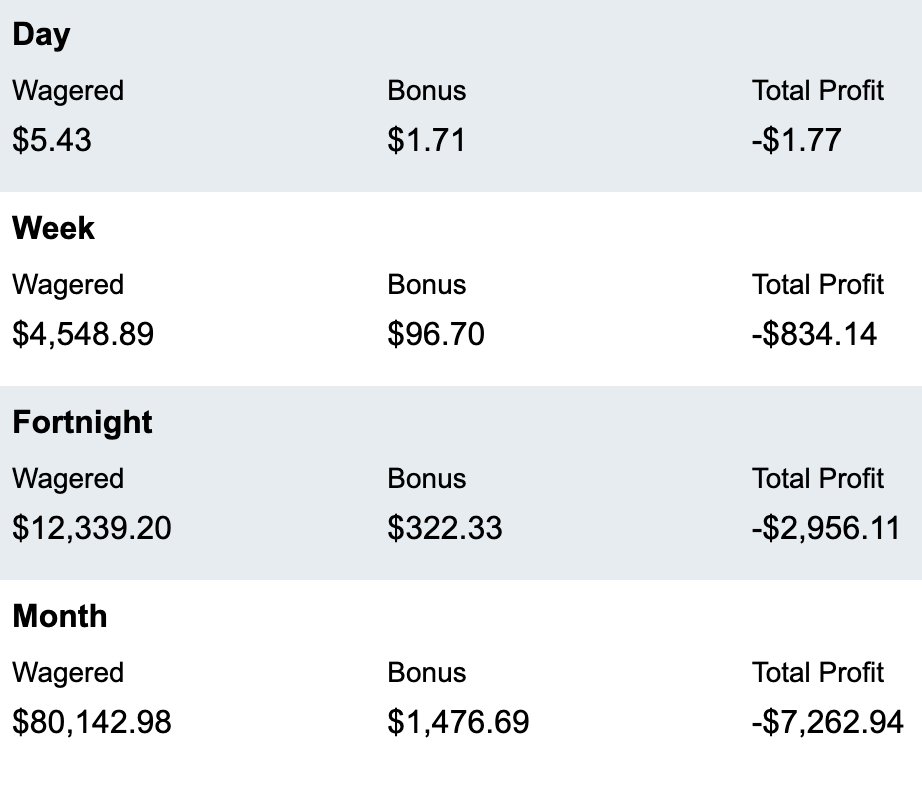The width and height of the screenshot is (922, 808).
Task: Click the Month wagered amount $80,142.98
Action: (x=92, y=722)
